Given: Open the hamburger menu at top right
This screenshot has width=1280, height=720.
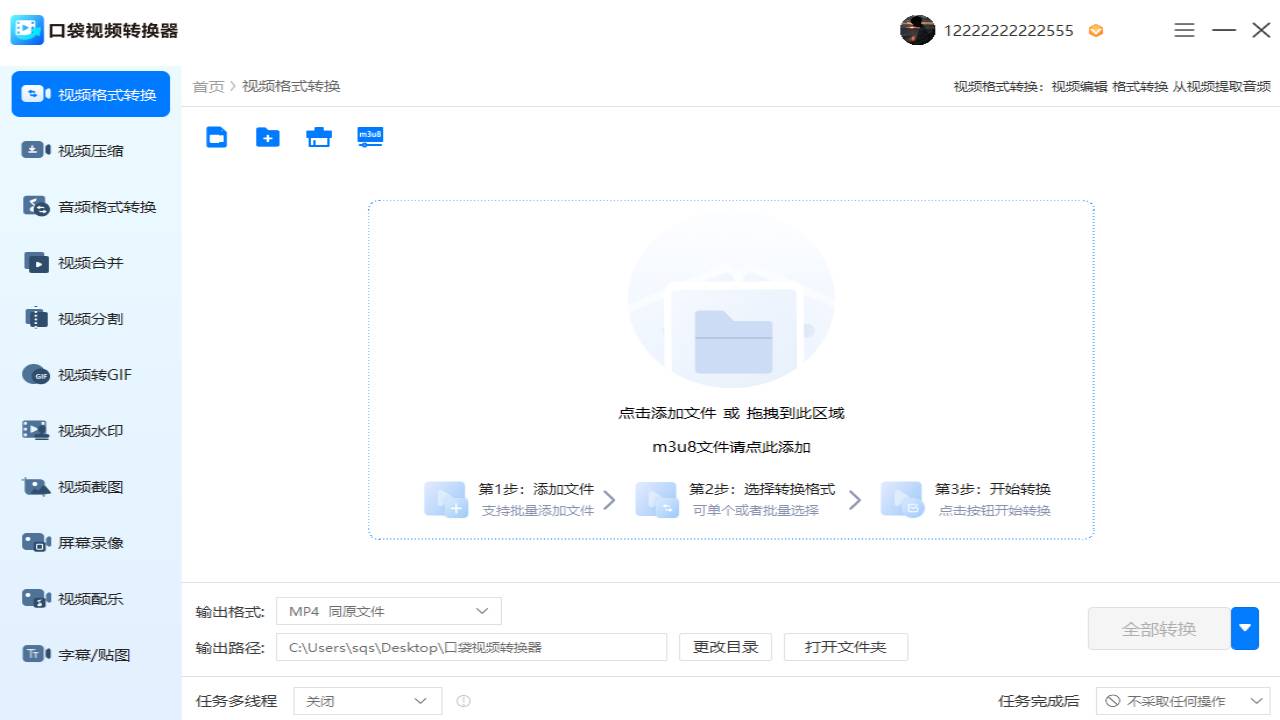Looking at the screenshot, I should [x=1184, y=30].
